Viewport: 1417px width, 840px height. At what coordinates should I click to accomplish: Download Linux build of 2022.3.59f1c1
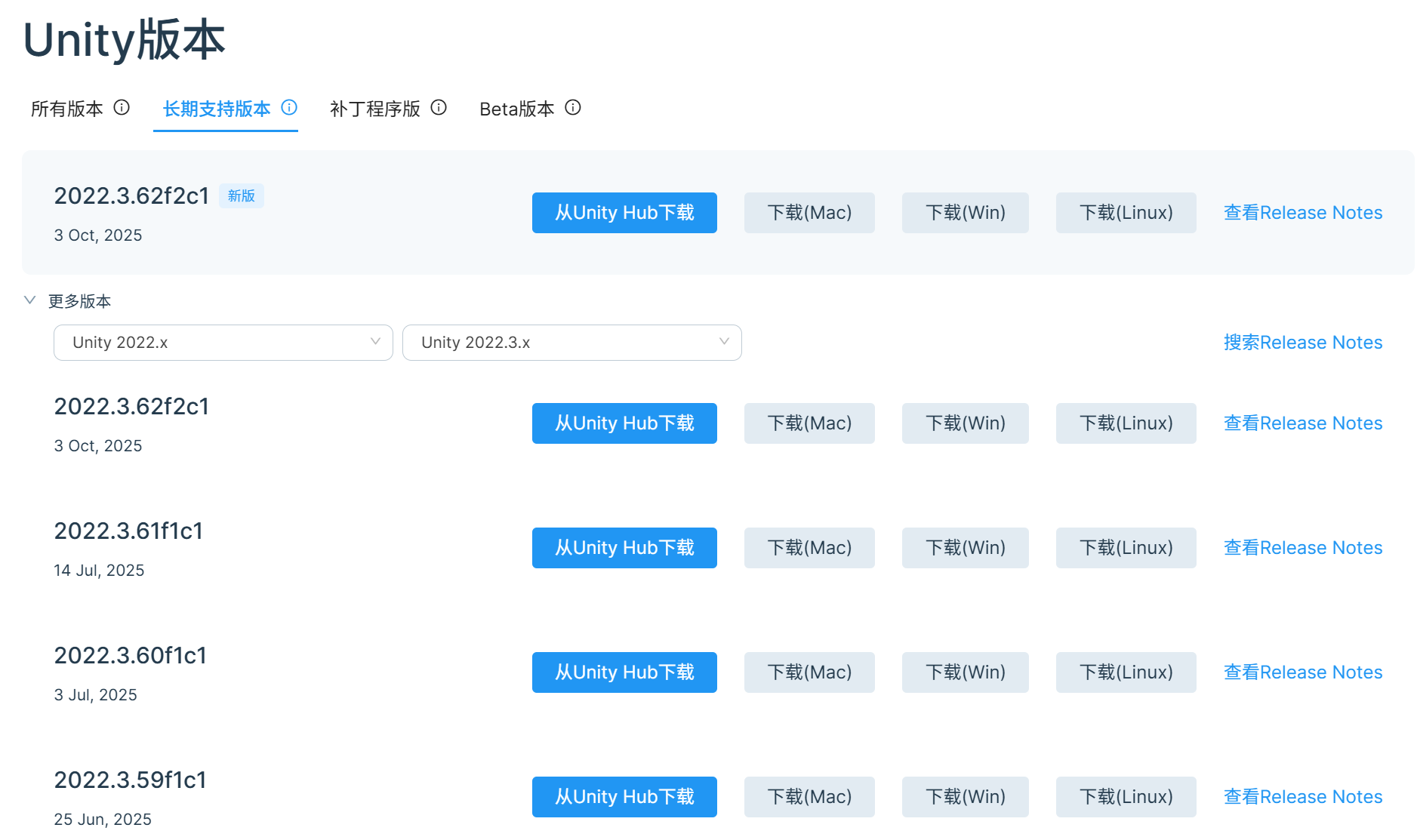tap(1125, 797)
